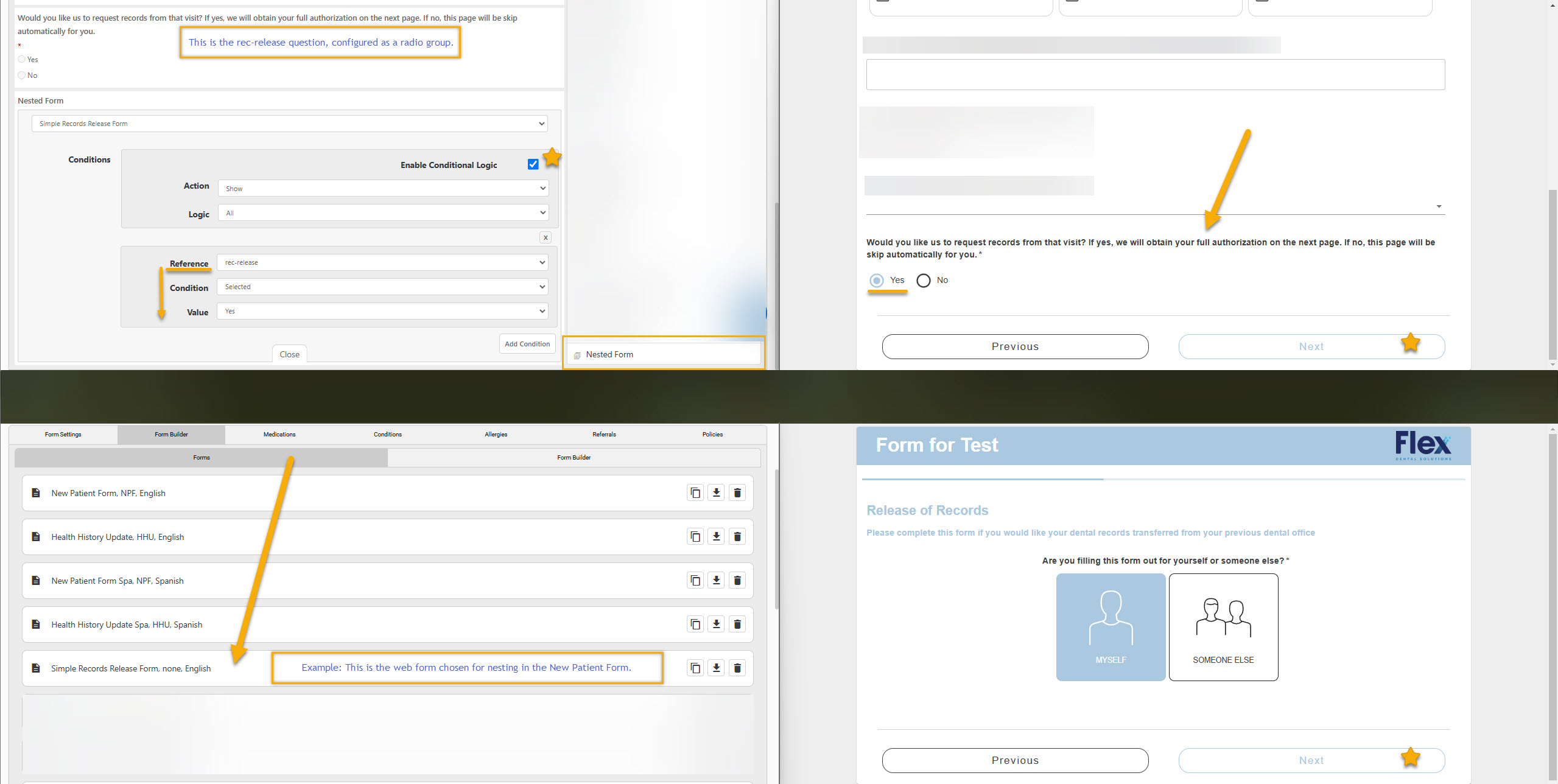The height and width of the screenshot is (784, 1558).
Task: Click the upper form preview vertical scrollbar
Action: tap(1553, 274)
